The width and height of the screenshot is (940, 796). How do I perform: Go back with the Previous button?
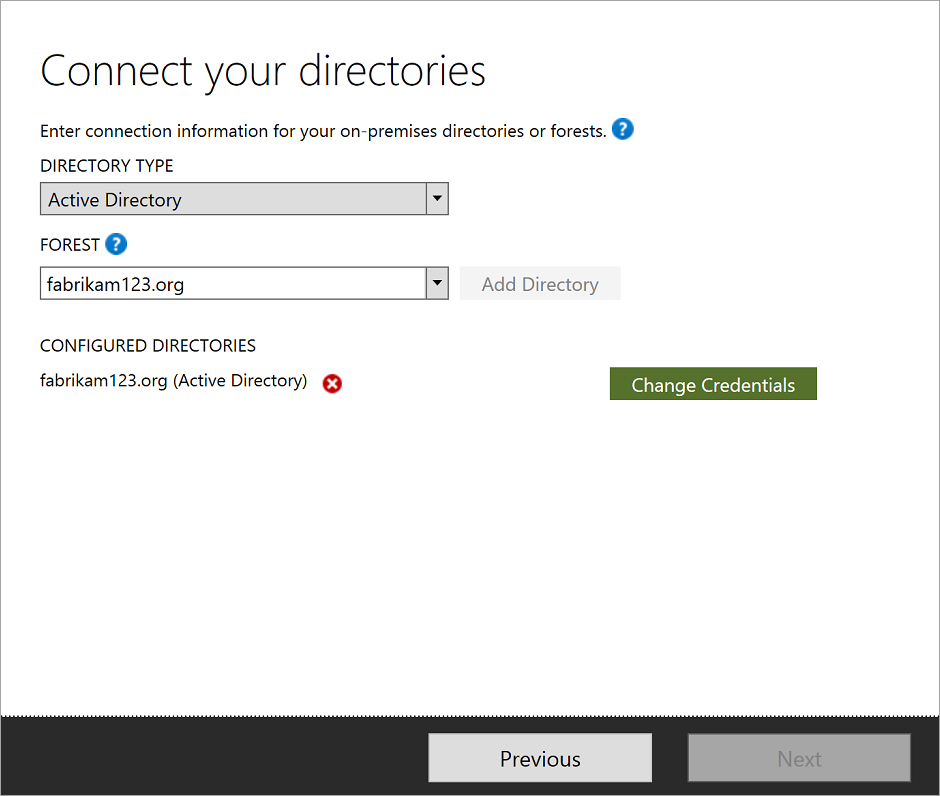540,758
